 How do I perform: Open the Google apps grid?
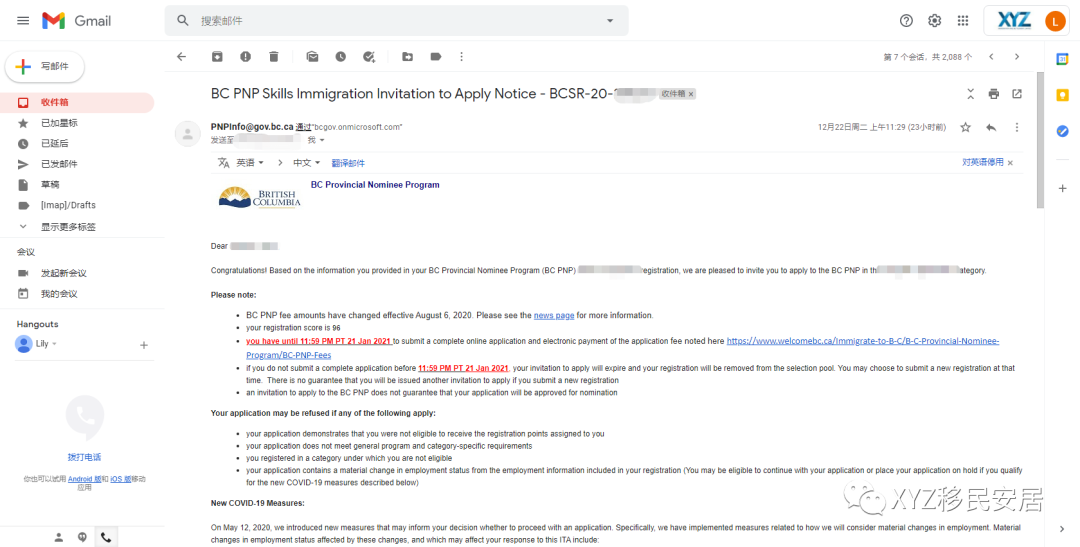pos(963,21)
